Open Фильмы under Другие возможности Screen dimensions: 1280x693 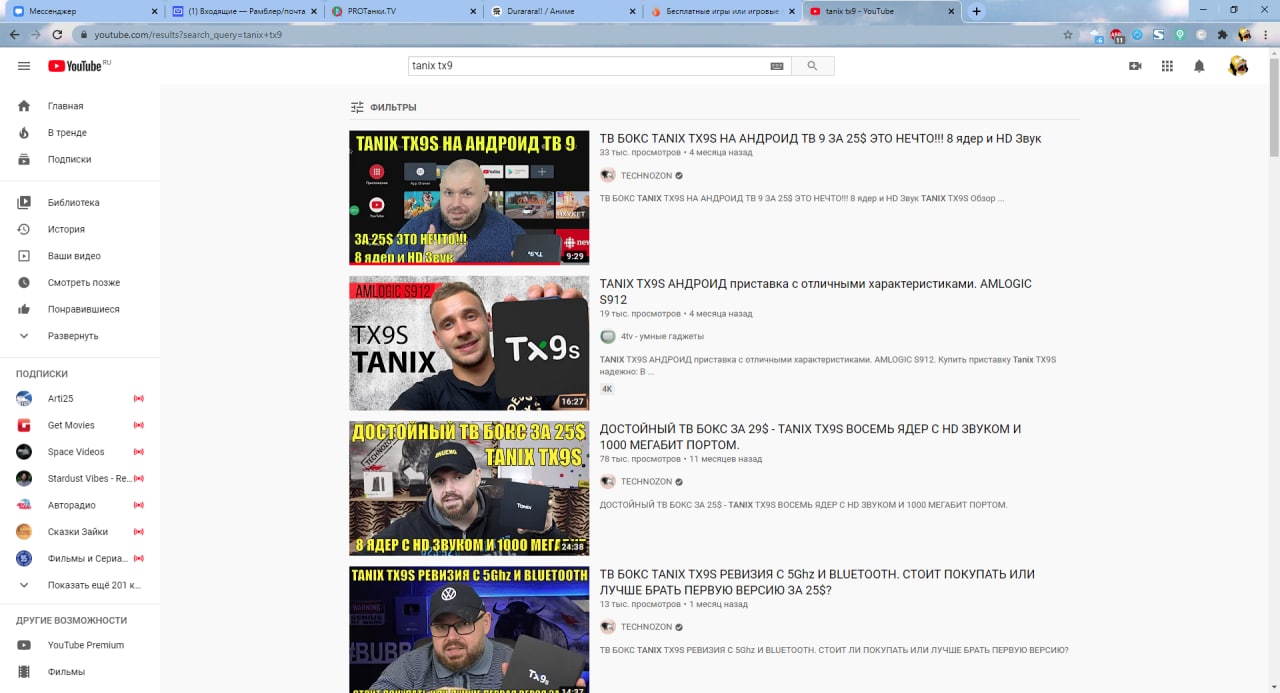[80, 672]
